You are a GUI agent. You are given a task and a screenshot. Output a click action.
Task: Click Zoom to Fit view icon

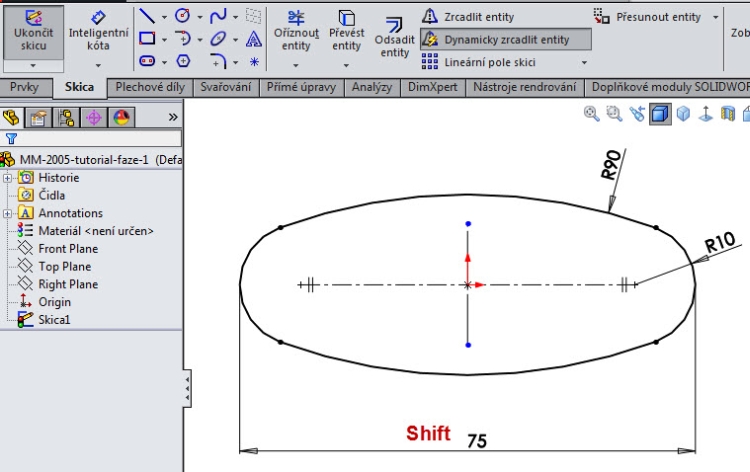click(x=592, y=114)
